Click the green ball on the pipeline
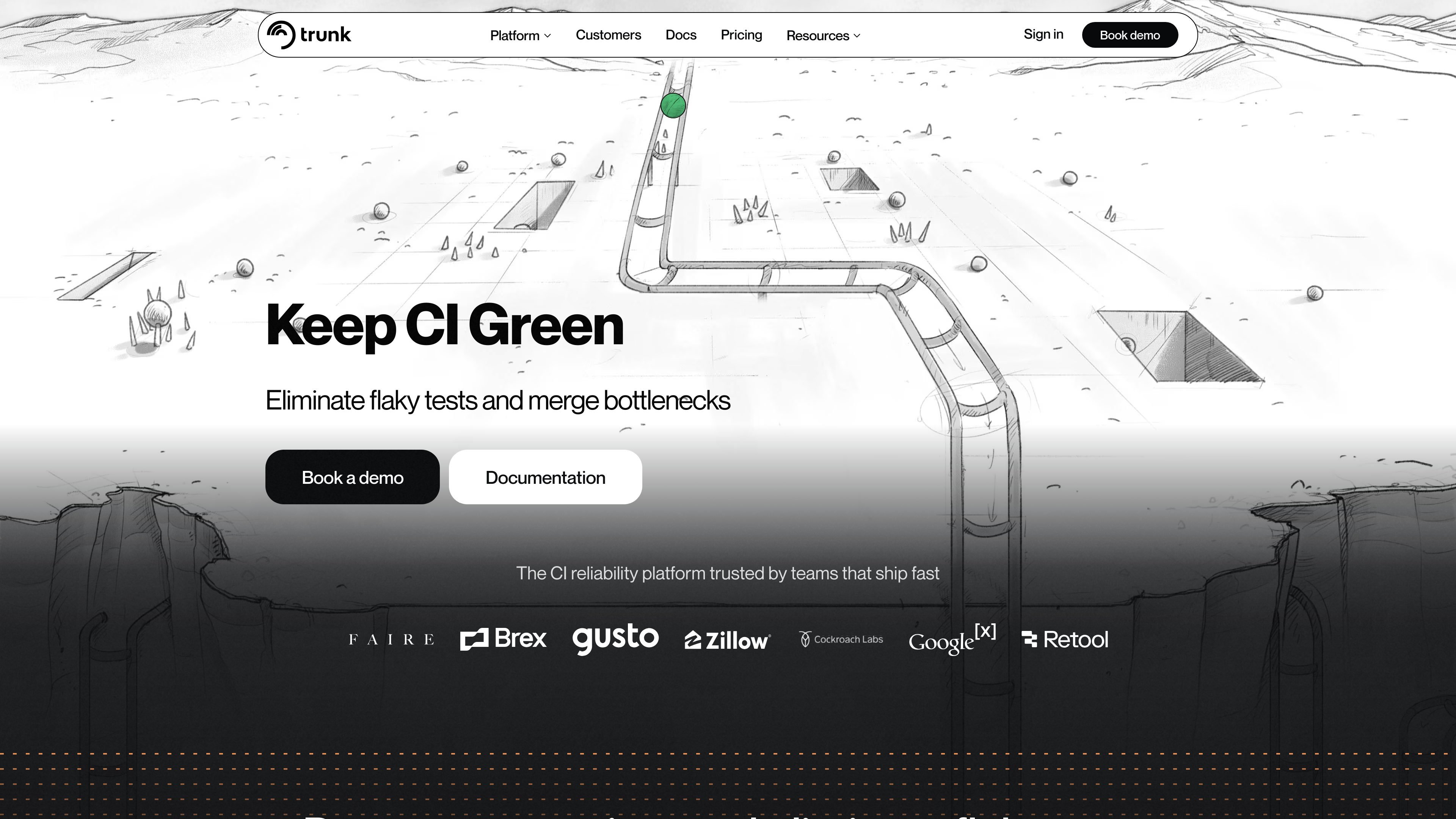This screenshot has width=1456, height=819. [673, 106]
